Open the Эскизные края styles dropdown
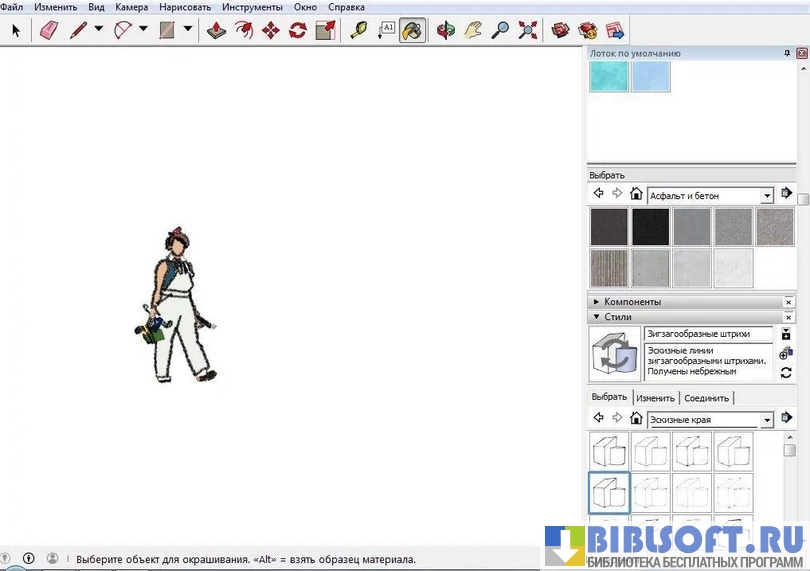Screen dimensions: 810x571 point(767,420)
